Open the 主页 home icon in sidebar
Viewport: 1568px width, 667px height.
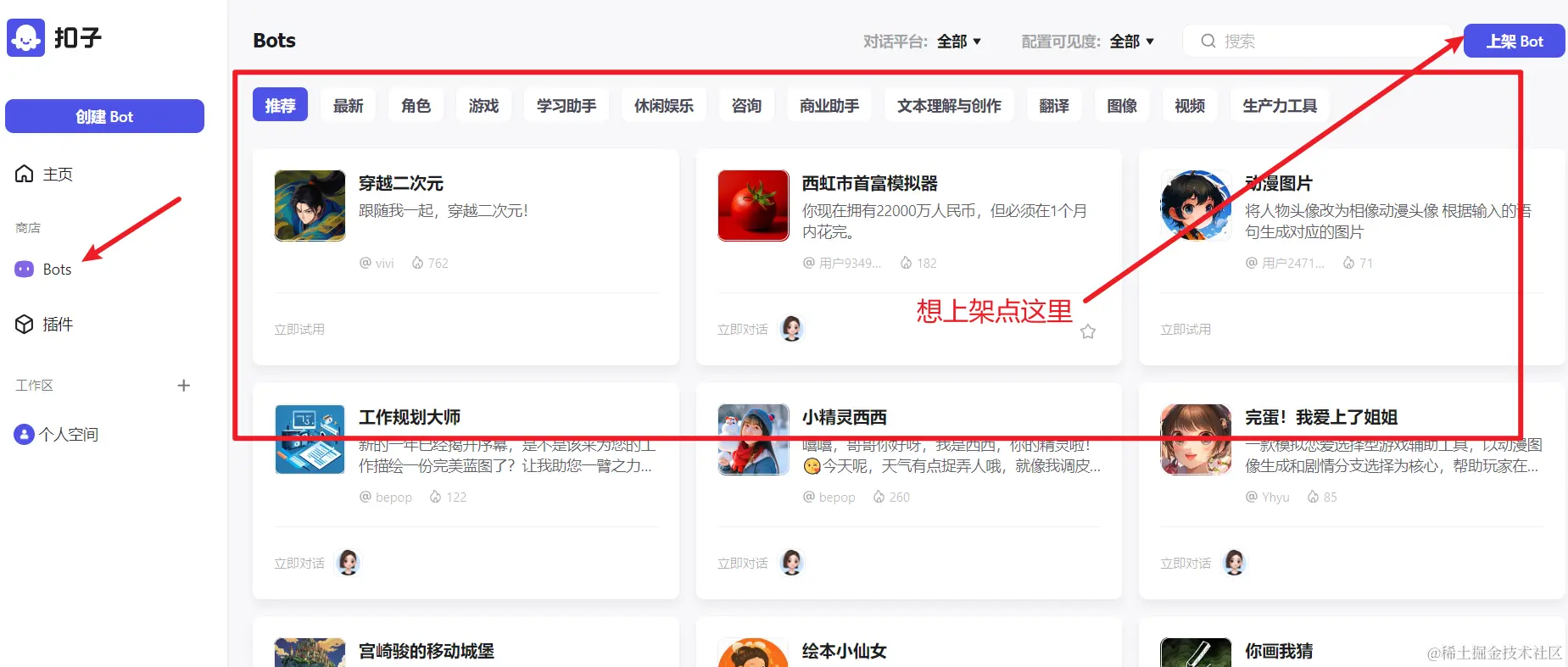click(25, 174)
